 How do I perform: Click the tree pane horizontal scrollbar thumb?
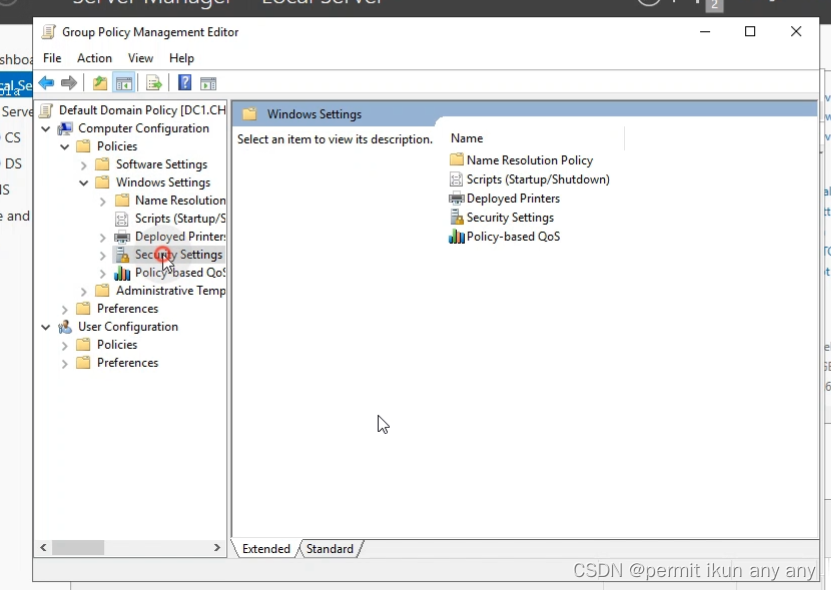78,548
